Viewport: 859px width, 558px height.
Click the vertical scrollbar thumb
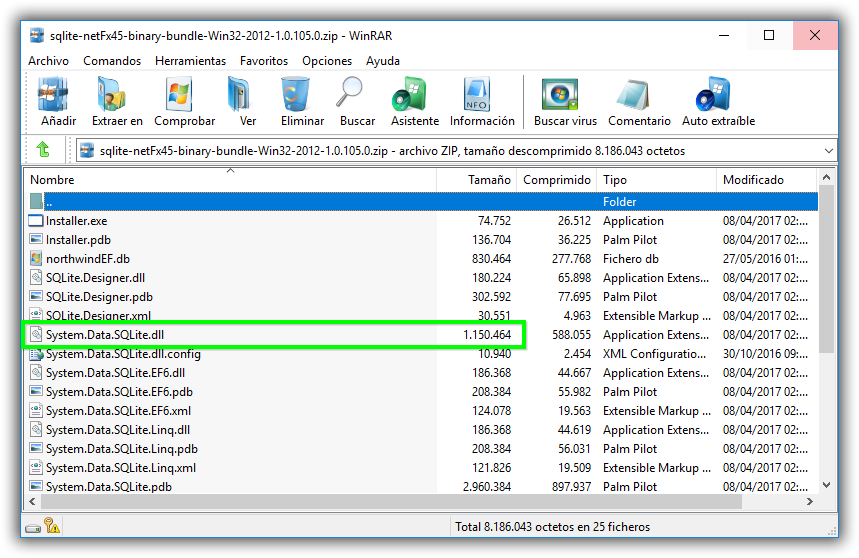827,269
